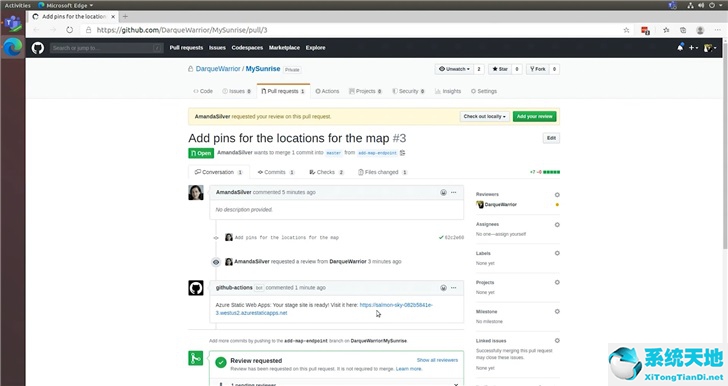The height and width of the screenshot is (386, 728).
Task: Open the Edge profile icon
Action: [700, 30]
